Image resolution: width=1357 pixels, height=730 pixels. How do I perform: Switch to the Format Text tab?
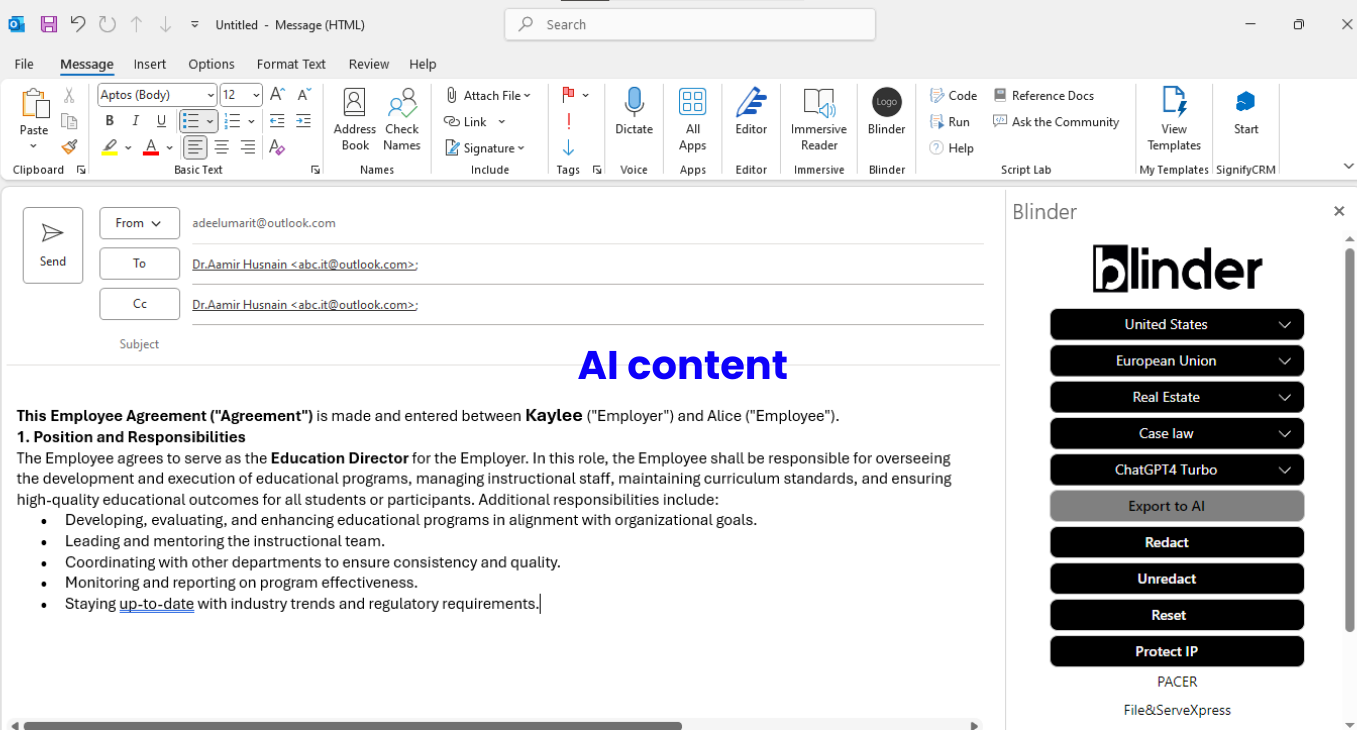pos(291,64)
